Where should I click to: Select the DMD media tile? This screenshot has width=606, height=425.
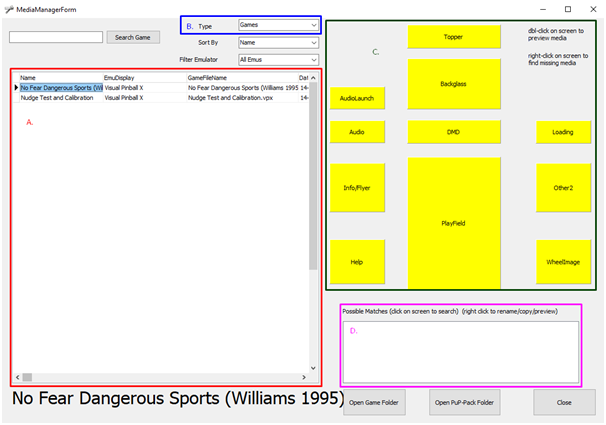453,131
